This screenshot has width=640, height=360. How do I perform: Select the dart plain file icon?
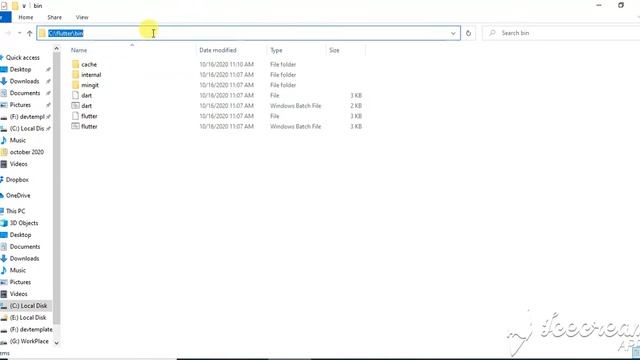tap(76, 95)
